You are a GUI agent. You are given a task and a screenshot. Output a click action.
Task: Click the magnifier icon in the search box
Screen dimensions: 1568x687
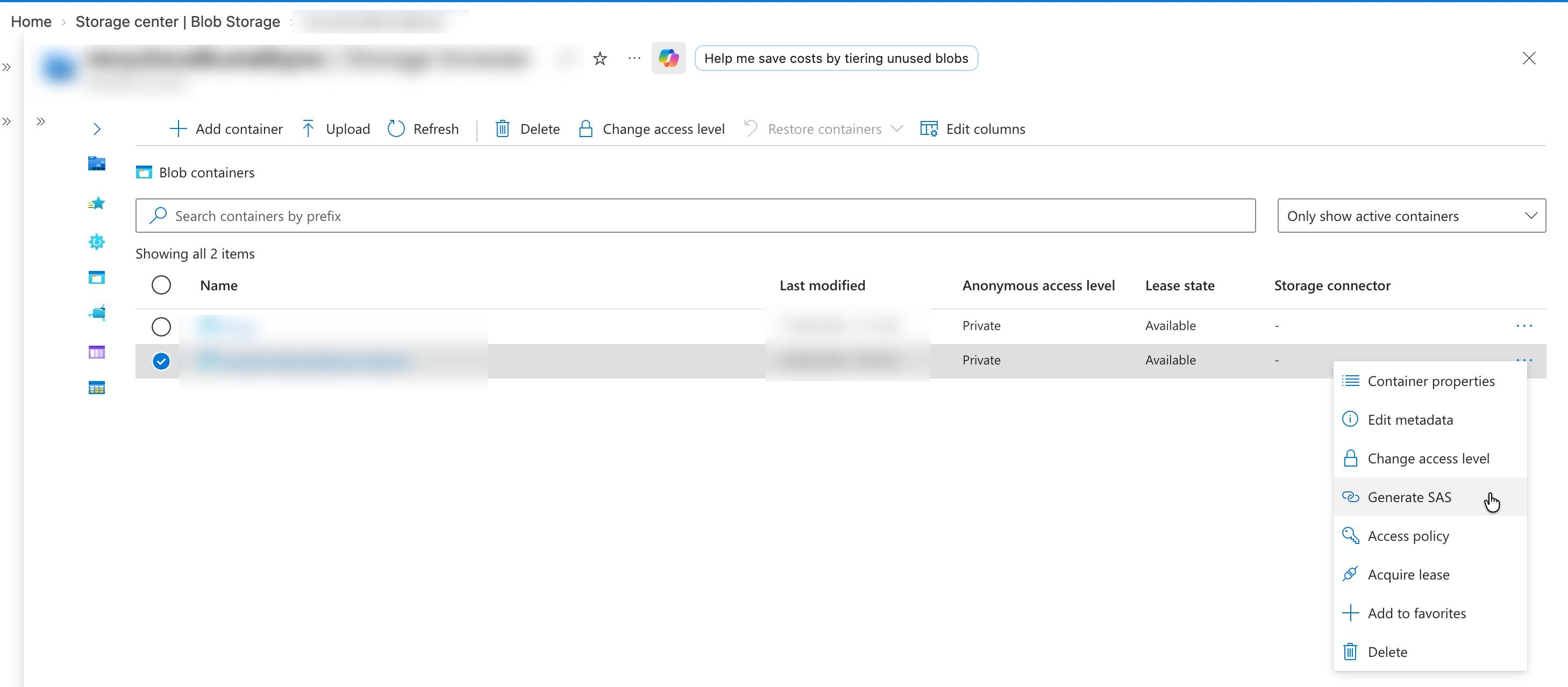point(158,216)
